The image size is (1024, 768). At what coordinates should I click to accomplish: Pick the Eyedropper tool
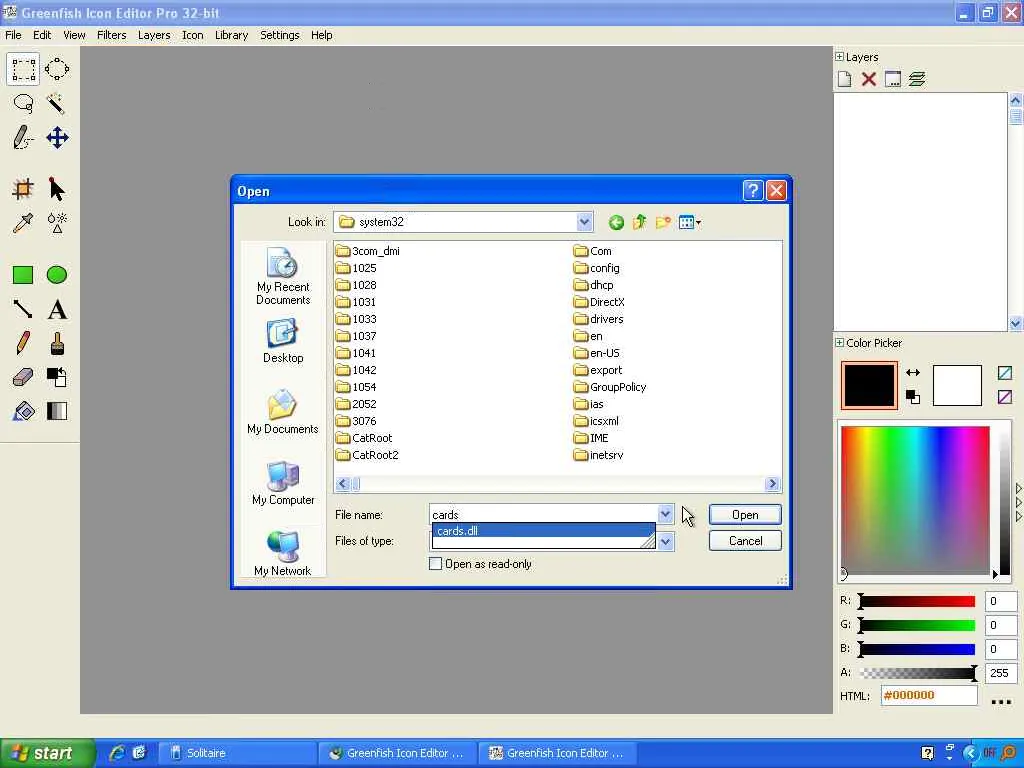click(23, 223)
